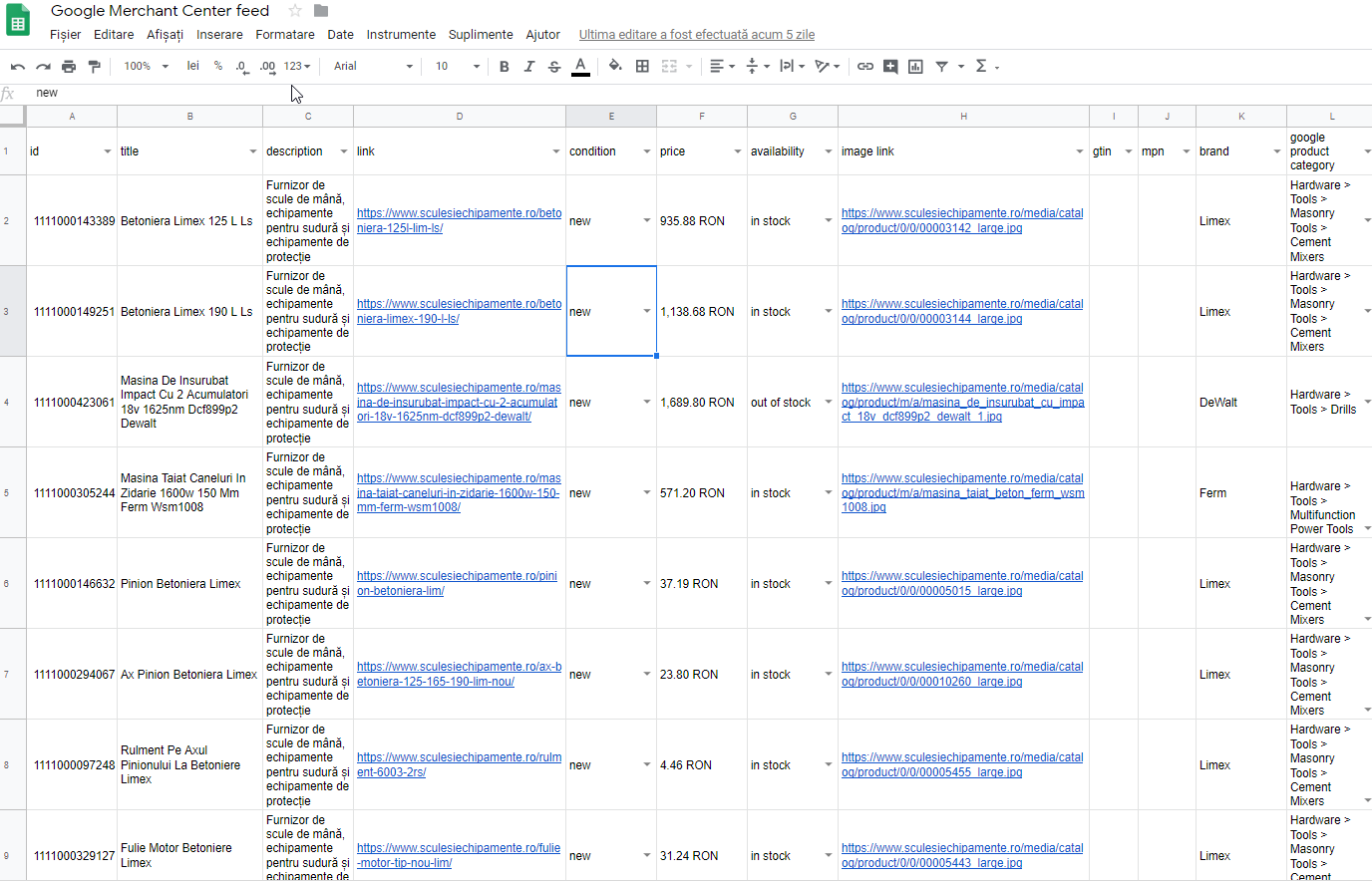Format cells as currency lei
This screenshot has width=1372, height=881.
[193, 66]
